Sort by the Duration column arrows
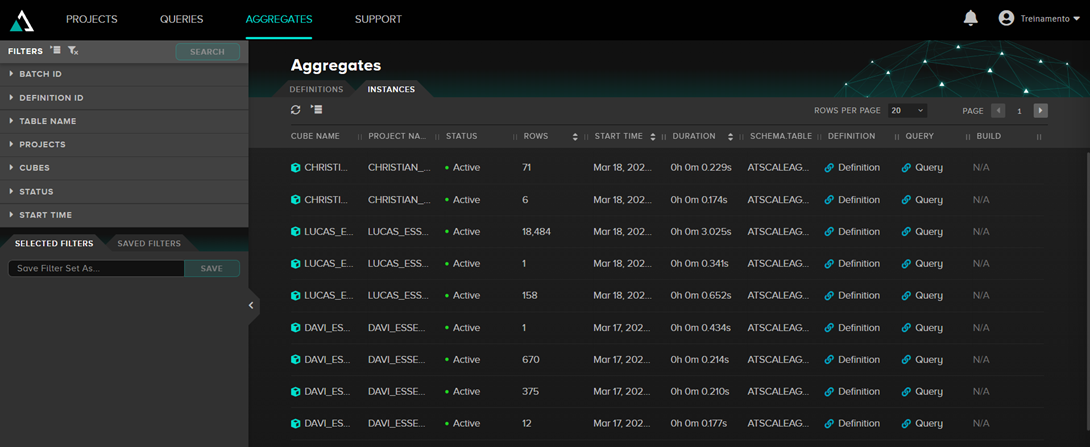Image resolution: width=1090 pixels, height=447 pixels. pyautogui.click(x=728, y=137)
